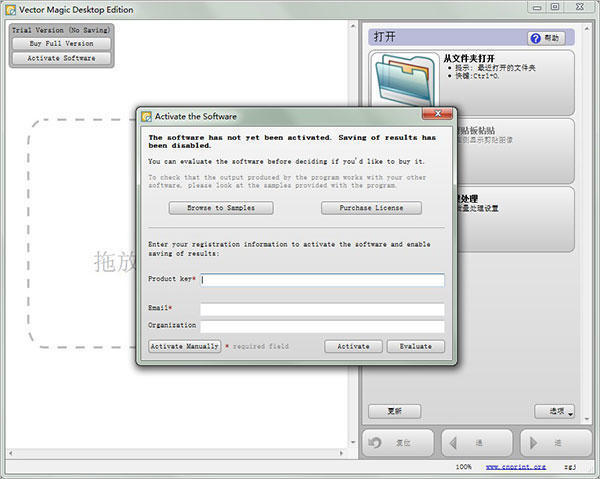Open the www.cnprint.org link
This screenshot has height=479, width=600.
click(x=517, y=467)
